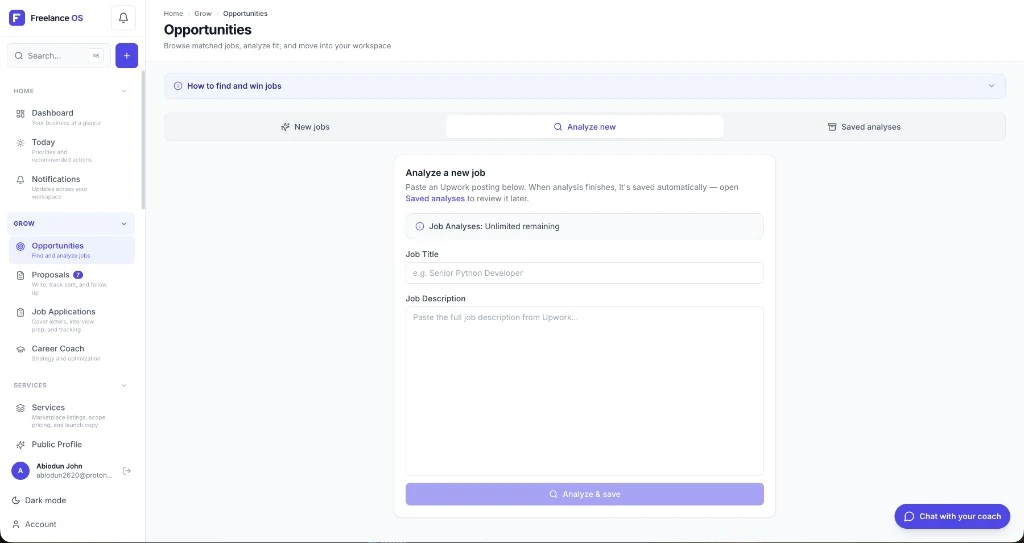Click the Services layers icon
The width and height of the screenshot is (1024, 543).
[20, 408]
